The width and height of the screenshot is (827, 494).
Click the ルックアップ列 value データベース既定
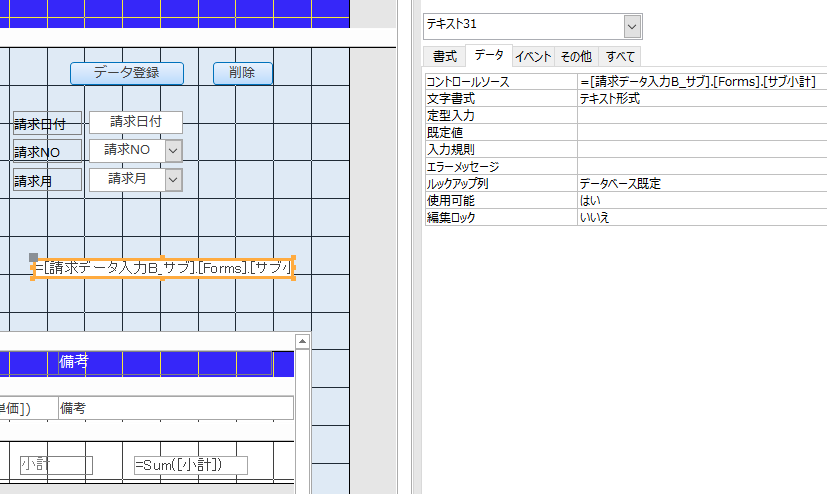pos(702,183)
